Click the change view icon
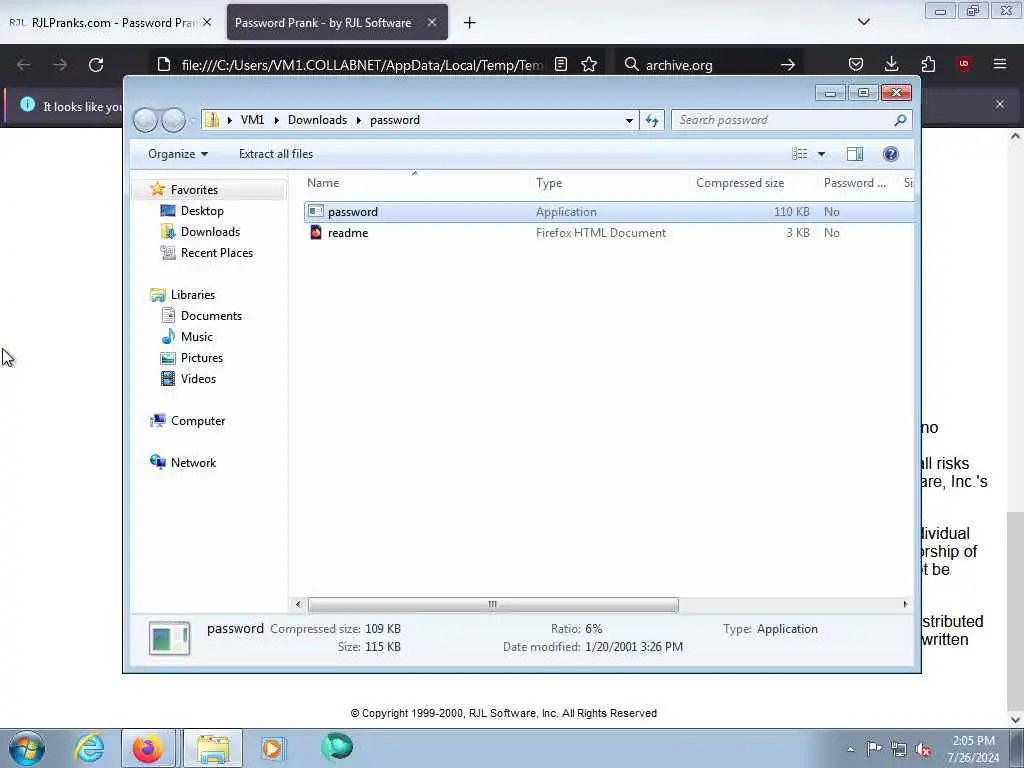Viewport: 1024px width, 768px height. click(799, 154)
